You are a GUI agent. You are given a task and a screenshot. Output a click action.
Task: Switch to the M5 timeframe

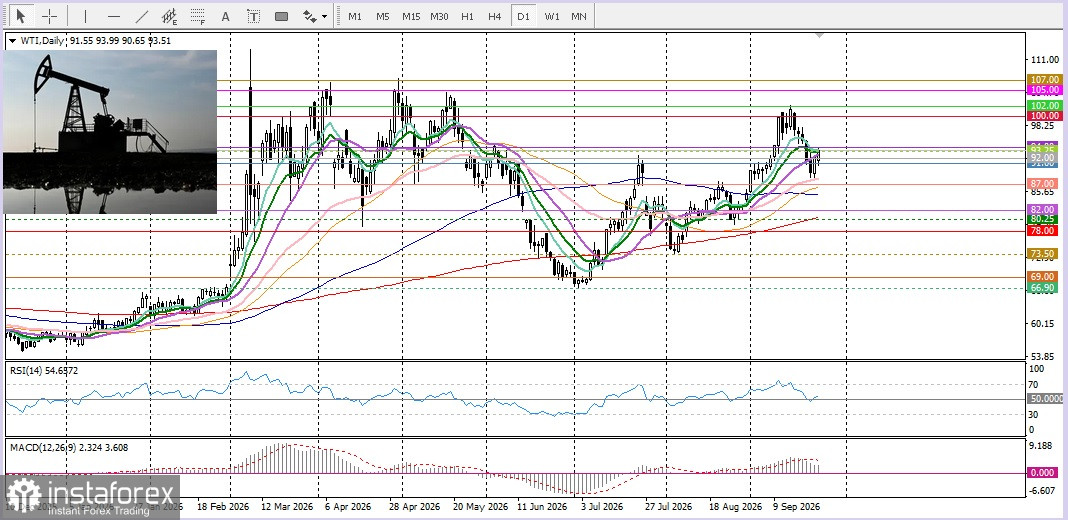coord(383,16)
